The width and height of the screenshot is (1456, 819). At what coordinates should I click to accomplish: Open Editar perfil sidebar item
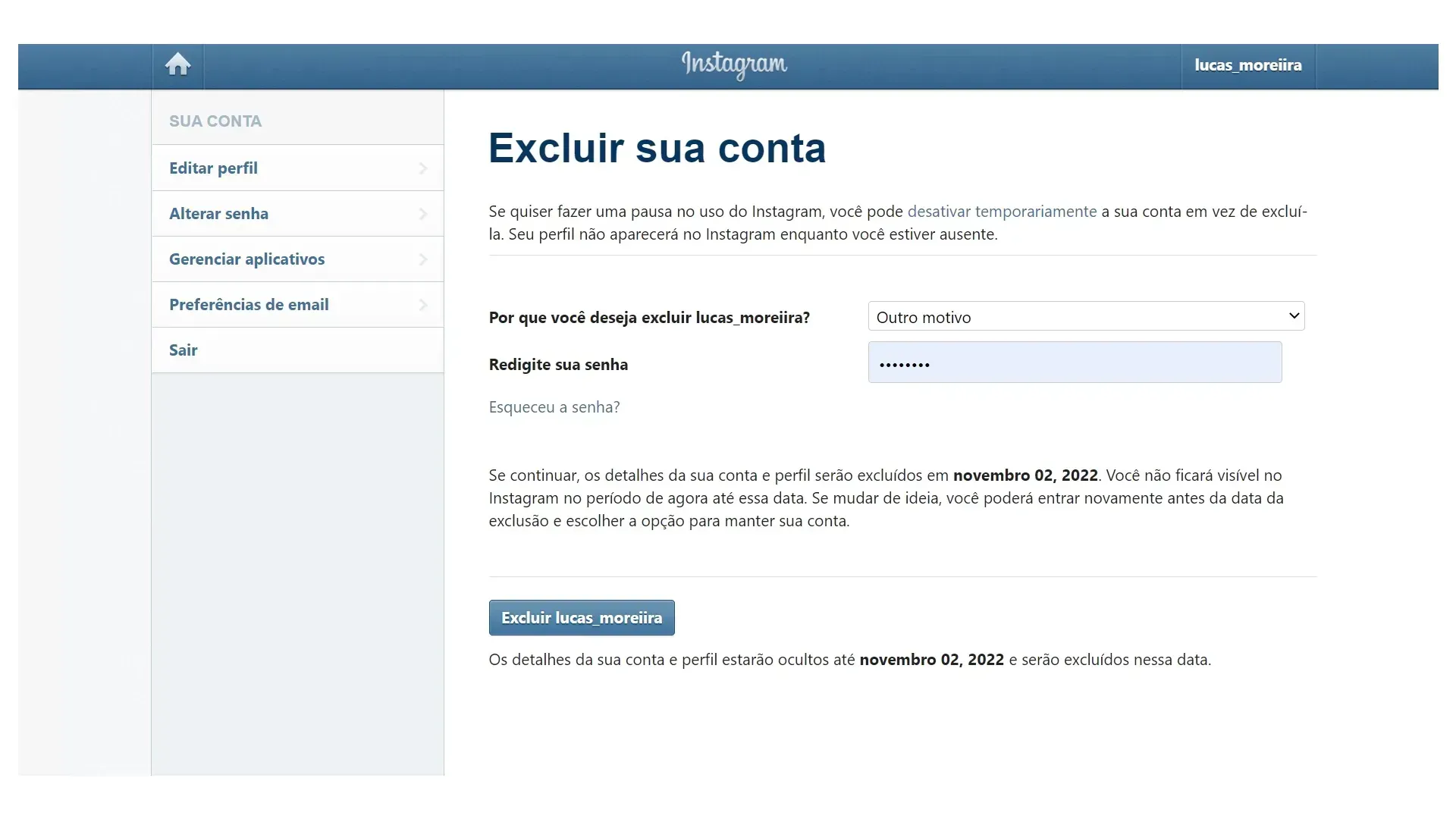297,168
